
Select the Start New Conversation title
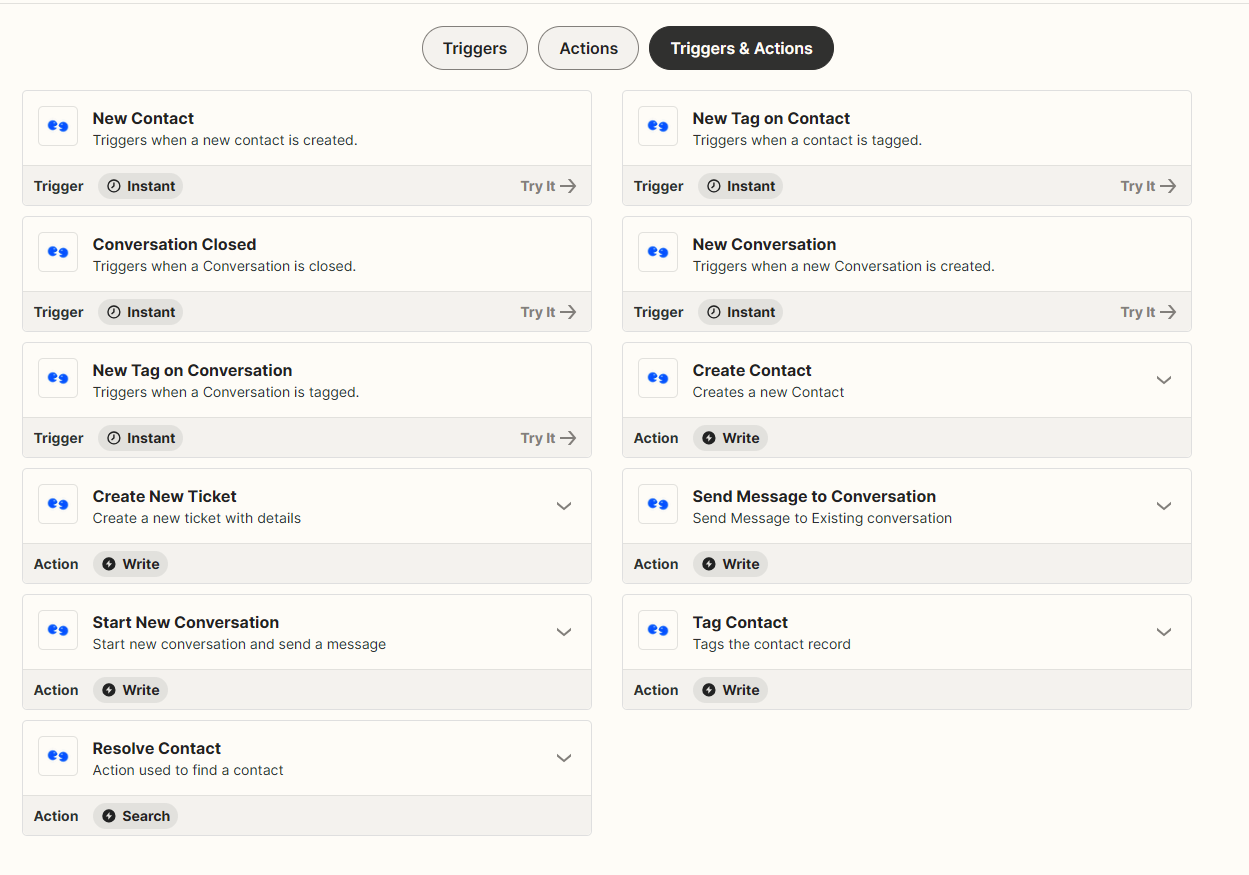coord(186,622)
